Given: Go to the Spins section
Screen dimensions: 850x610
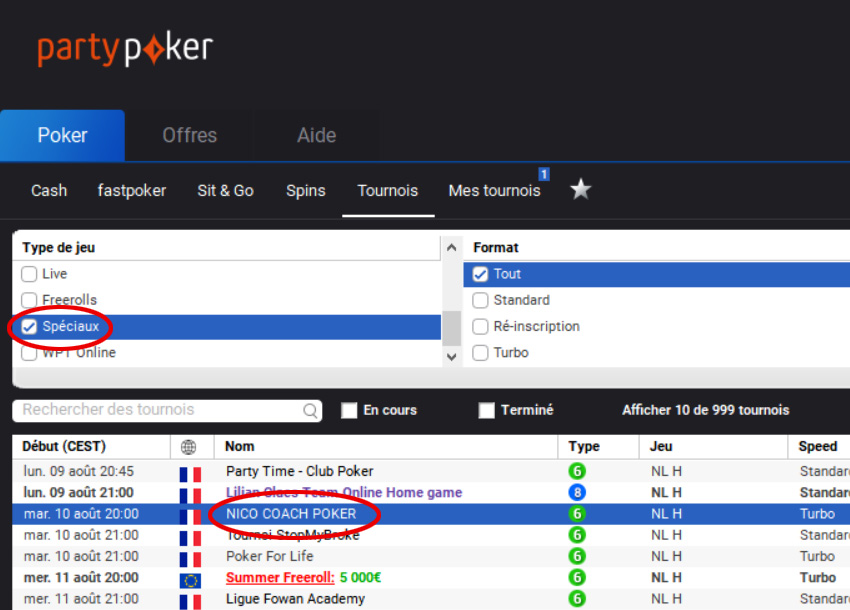Looking at the screenshot, I should pos(306,190).
